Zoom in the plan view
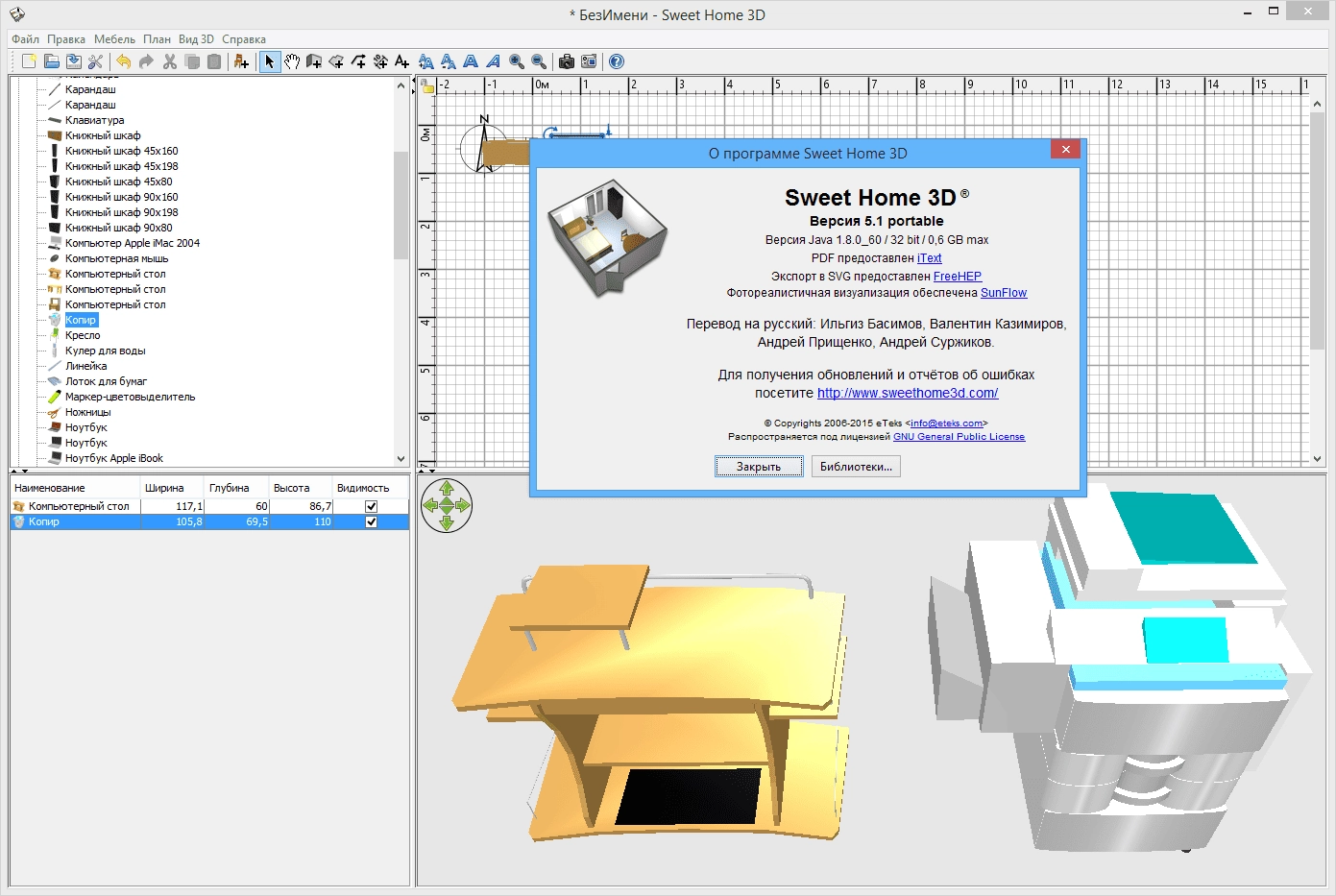The width and height of the screenshot is (1336, 896). tap(517, 61)
